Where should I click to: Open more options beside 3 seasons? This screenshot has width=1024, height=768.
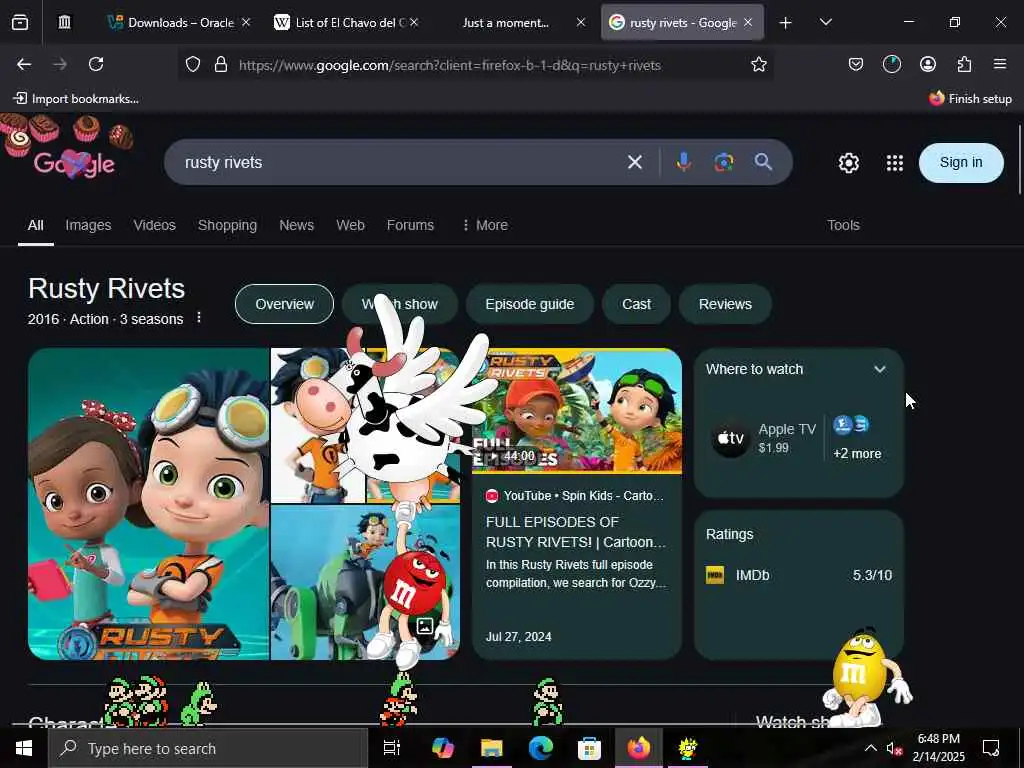click(x=199, y=318)
